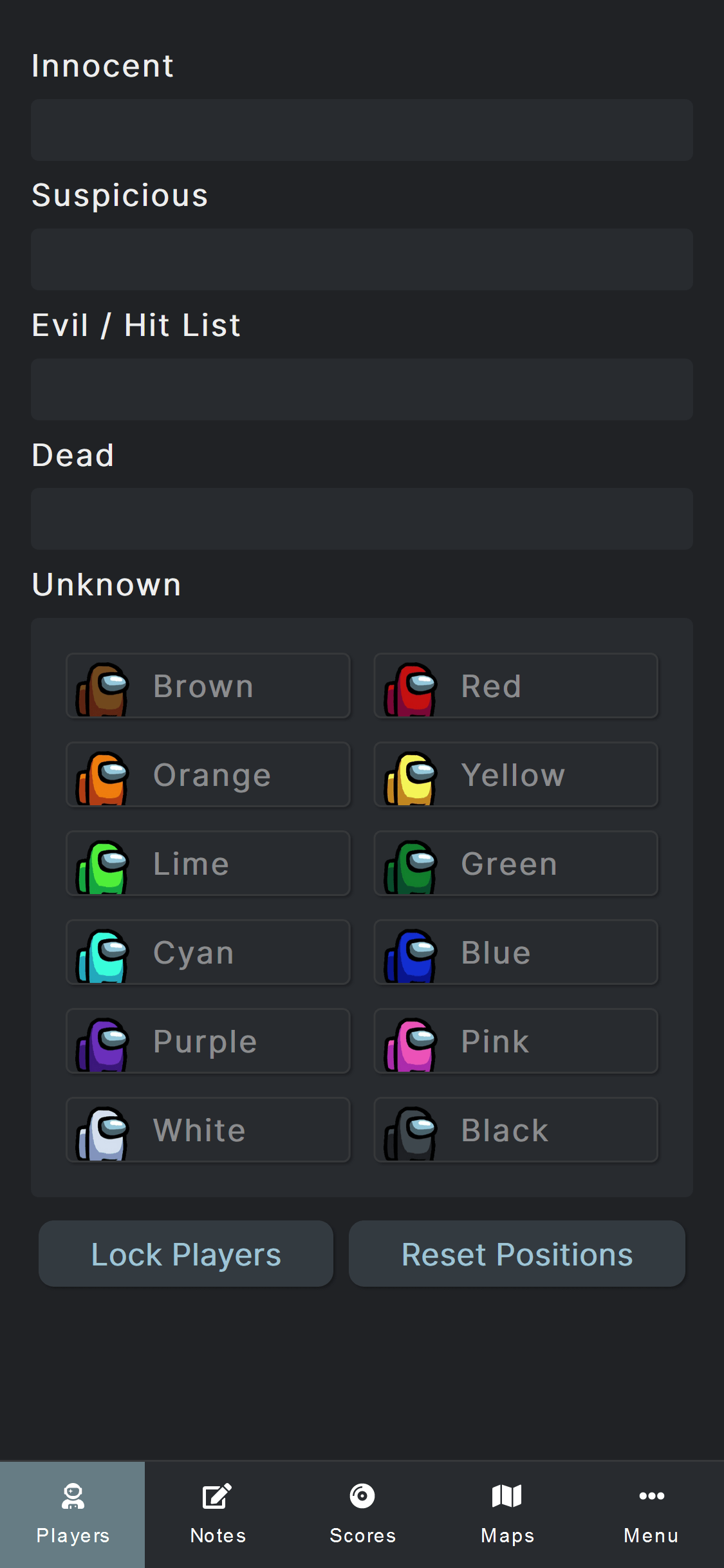
Task: Tap the Yellow crewmate icon
Action: 411,778
